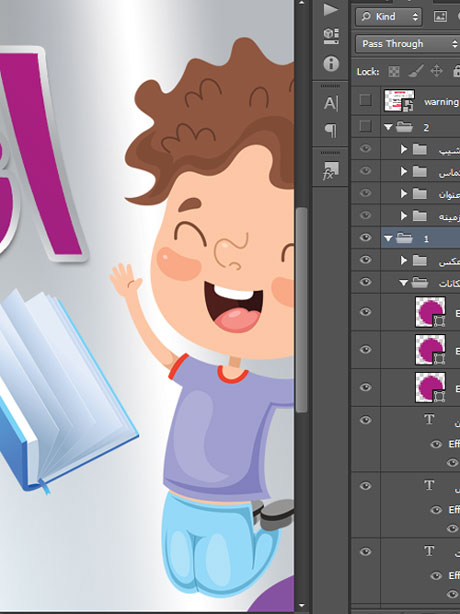This screenshot has width=460, height=614.
Task: Toggle Effects visibility on second text layer
Action: pos(436,510)
